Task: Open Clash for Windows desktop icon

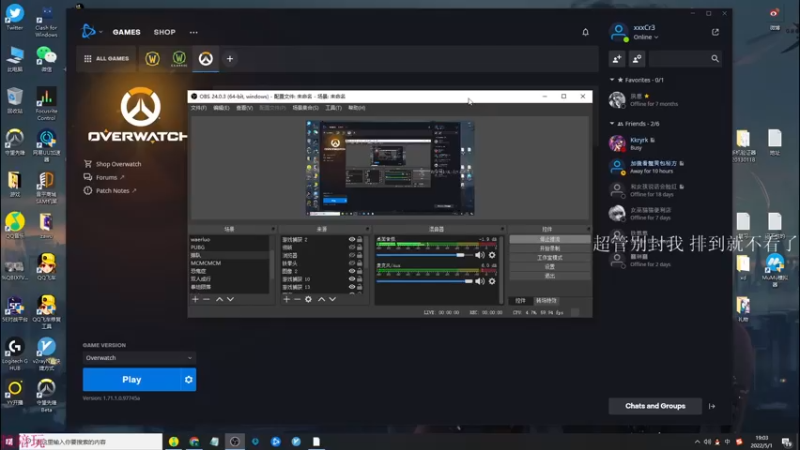Action: point(46,20)
